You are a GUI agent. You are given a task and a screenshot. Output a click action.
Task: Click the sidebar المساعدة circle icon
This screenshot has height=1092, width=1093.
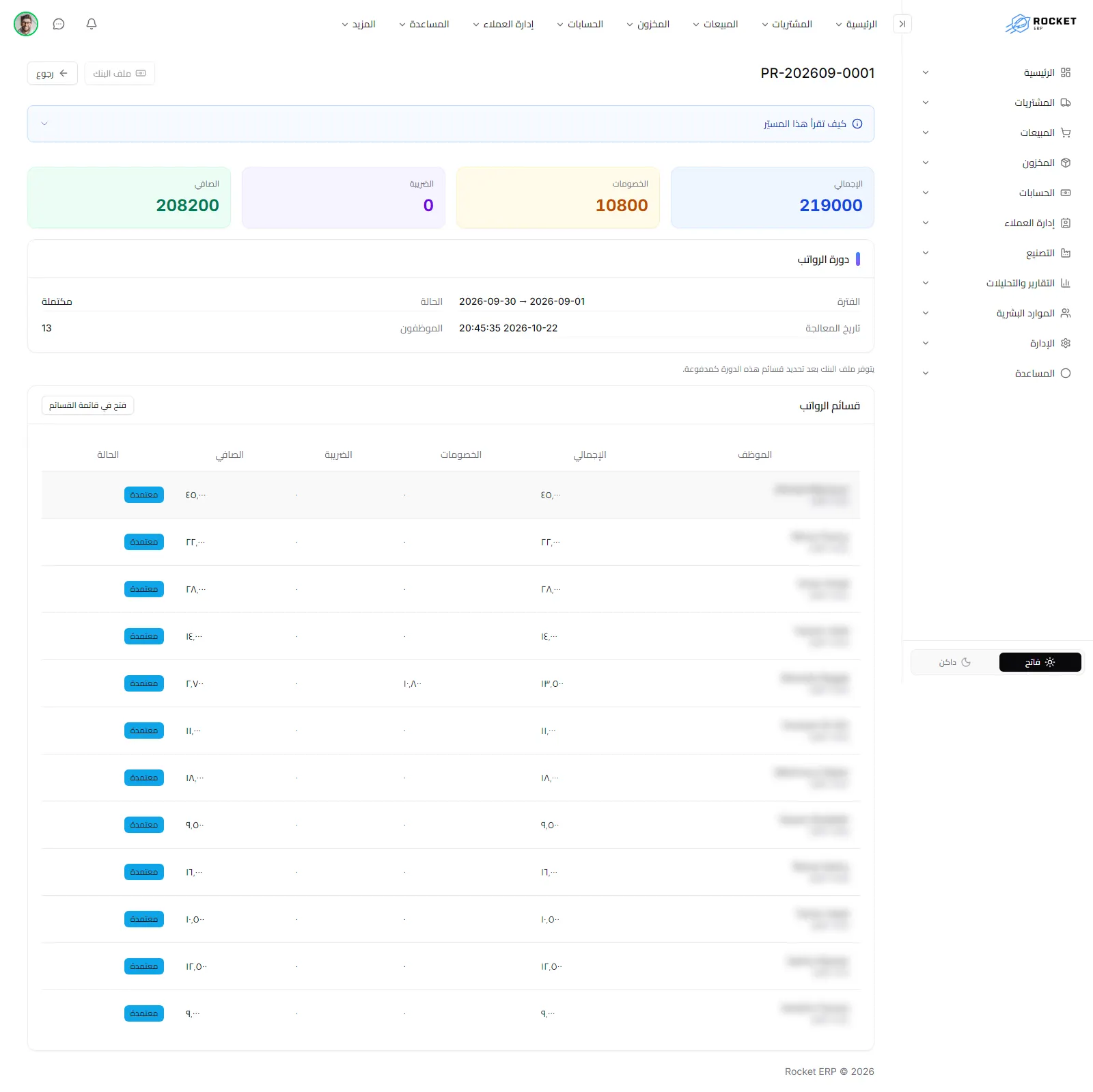tap(1066, 373)
